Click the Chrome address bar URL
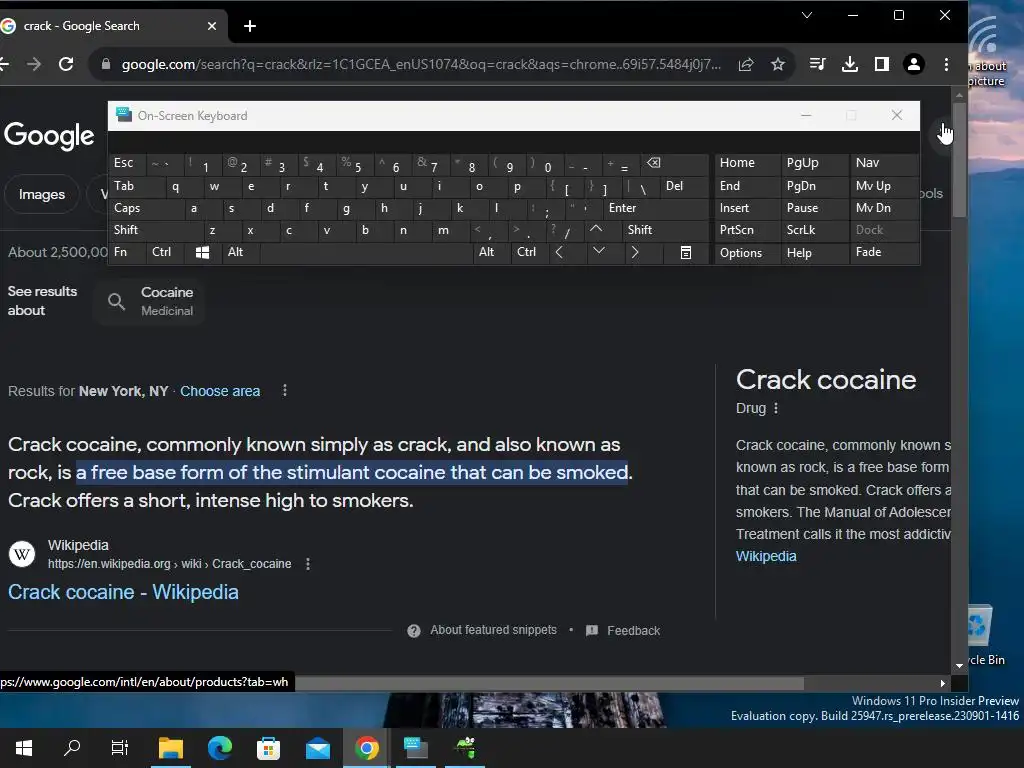The image size is (1024, 768). [421, 64]
